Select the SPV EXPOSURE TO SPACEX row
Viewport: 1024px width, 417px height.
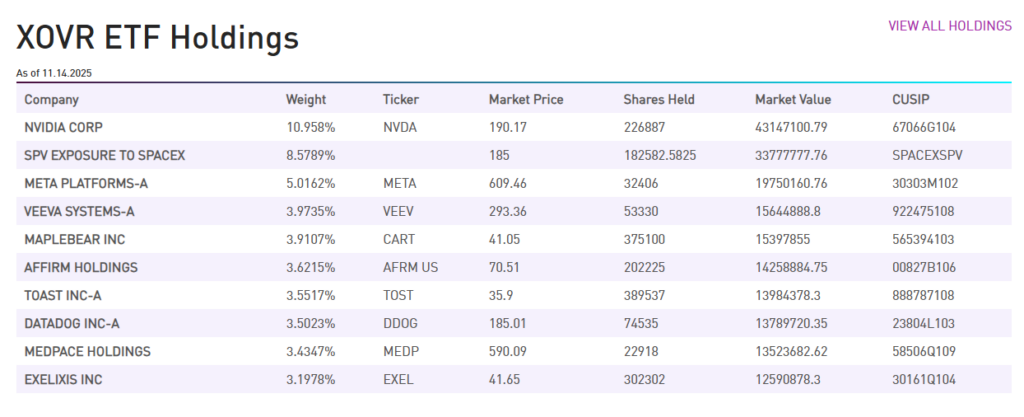105,156
